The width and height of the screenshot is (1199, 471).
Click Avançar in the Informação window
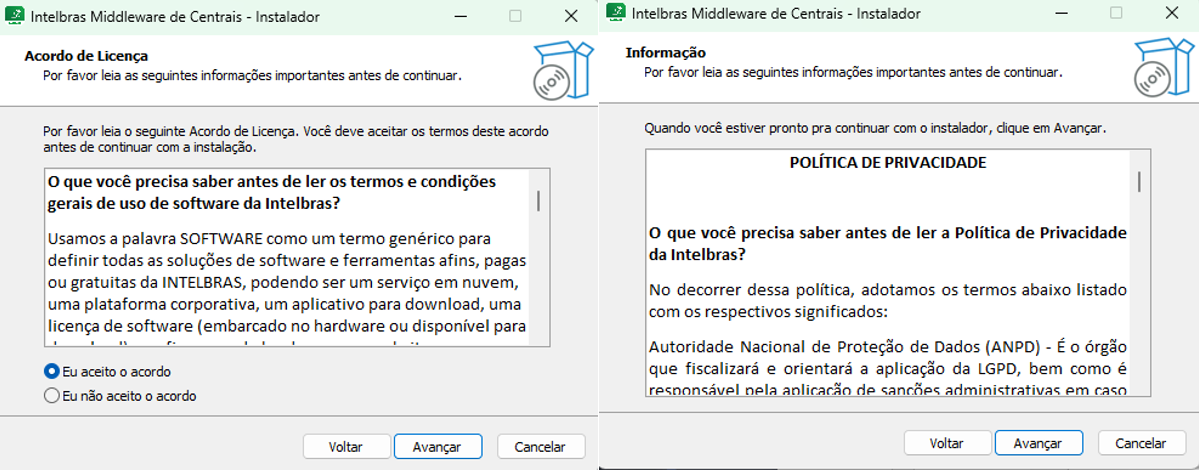(x=1038, y=443)
